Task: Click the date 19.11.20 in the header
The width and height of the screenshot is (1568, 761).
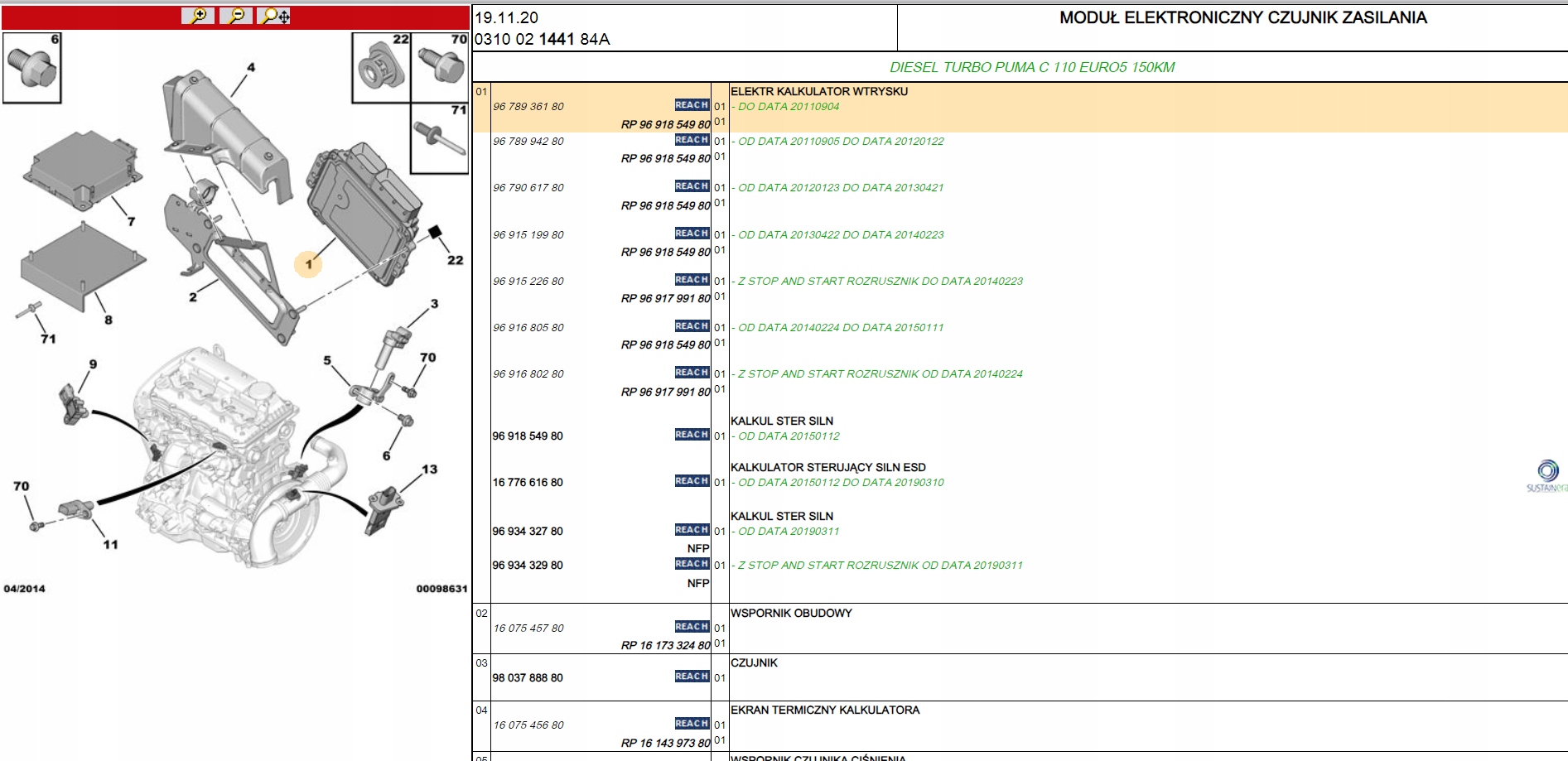Action: 506,17
